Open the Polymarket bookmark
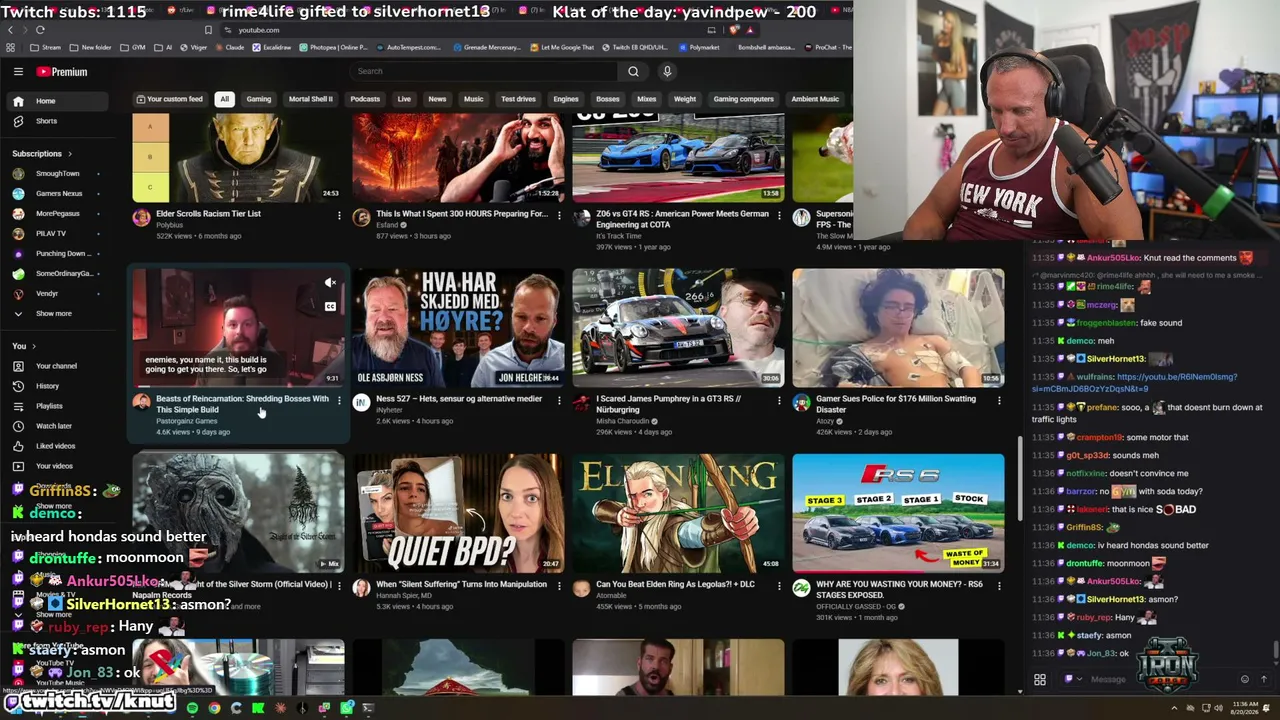The height and width of the screenshot is (720, 1280). [x=700, y=47]
